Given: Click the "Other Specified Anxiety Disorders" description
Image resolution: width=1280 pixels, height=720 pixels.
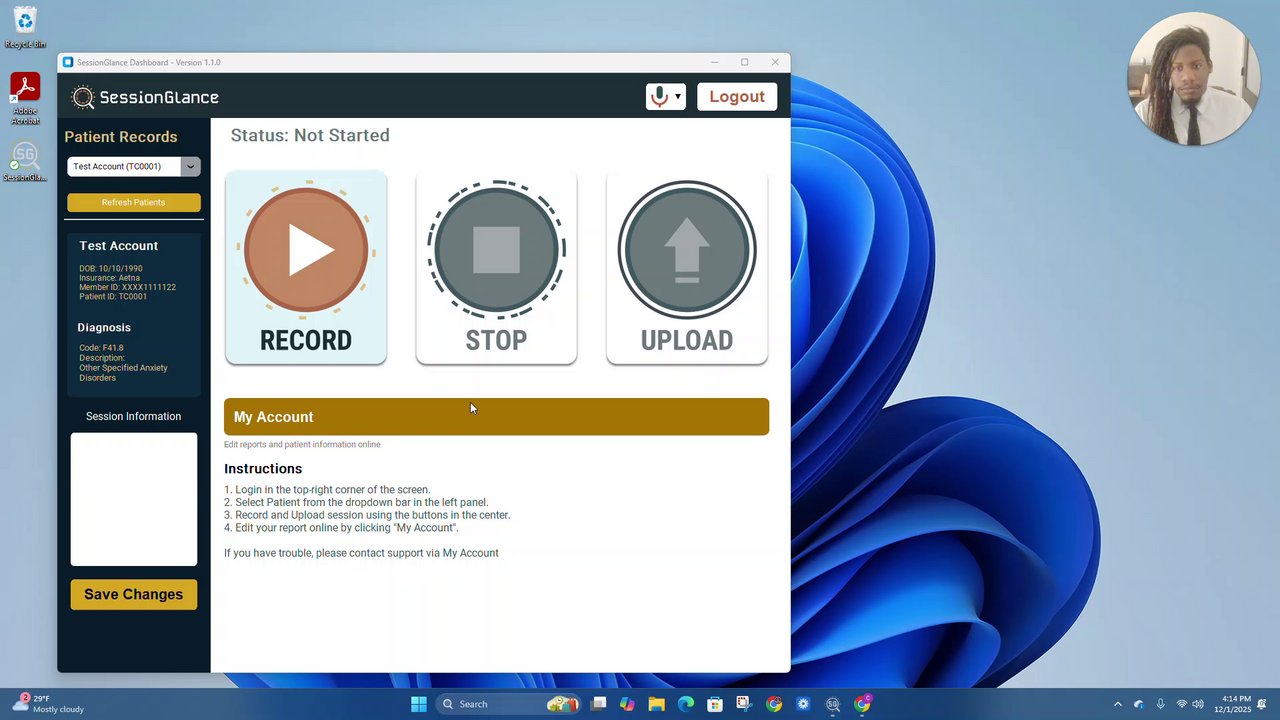Looking at the screenshot, I should [x=124, y=373].
